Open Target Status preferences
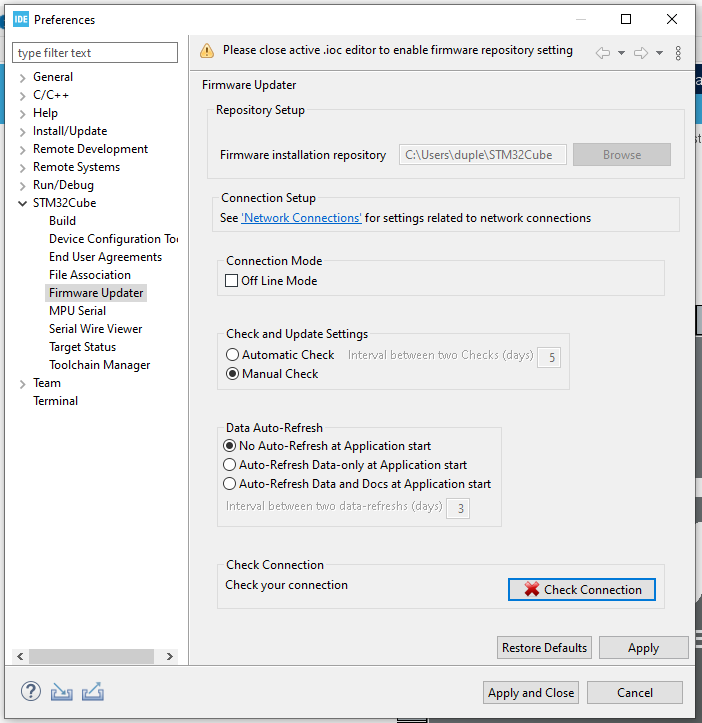 pos(83,347)
